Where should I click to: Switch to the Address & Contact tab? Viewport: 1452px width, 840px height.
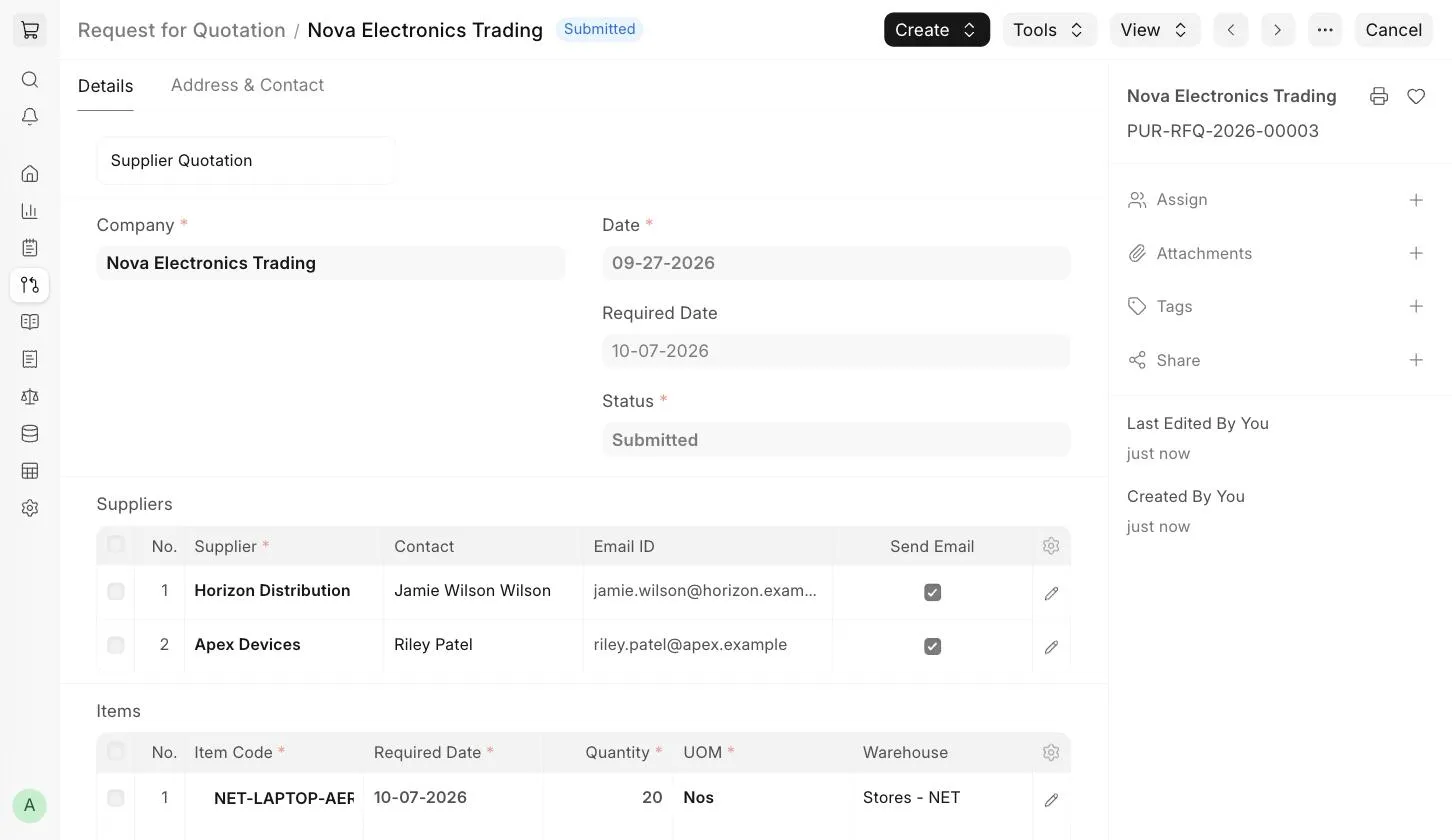point(247,85)
